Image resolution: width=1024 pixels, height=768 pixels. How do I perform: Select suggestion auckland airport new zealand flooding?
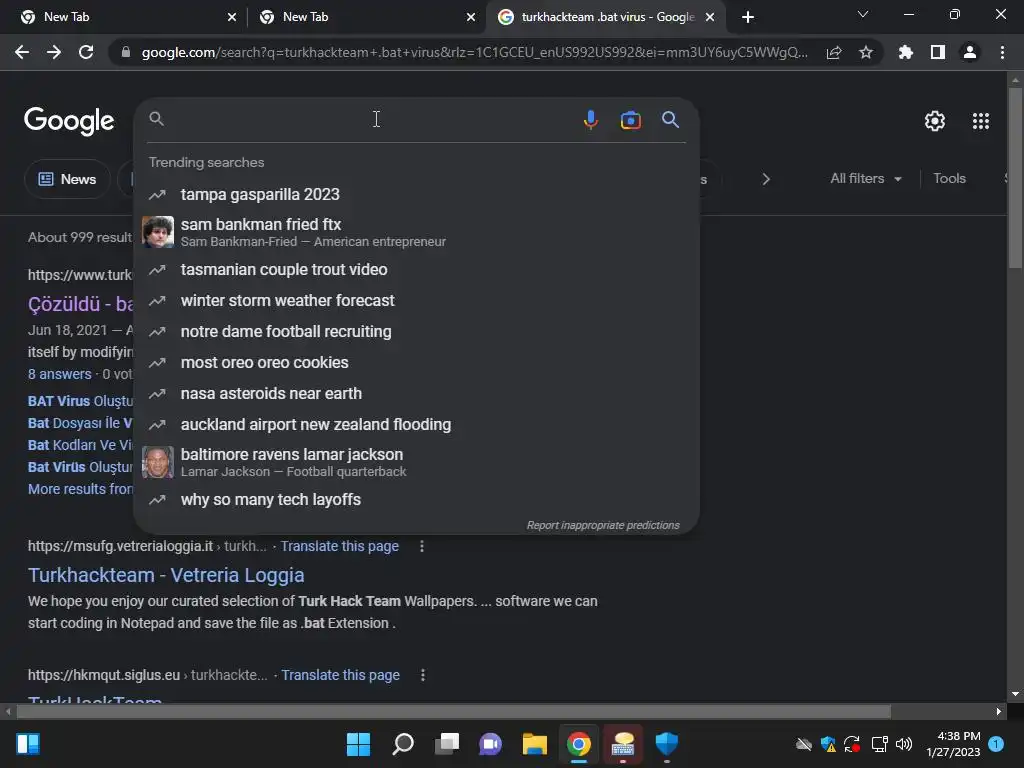click(x=416, y=424)
